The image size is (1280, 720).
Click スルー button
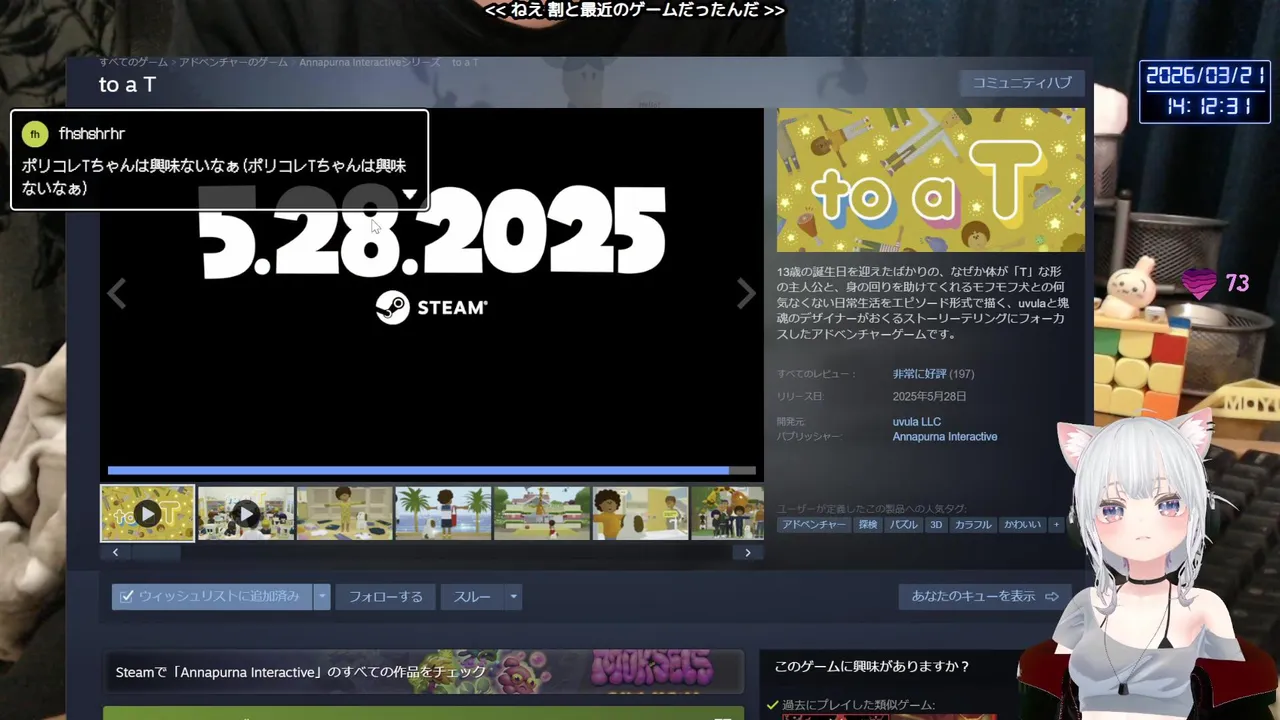coord(472,597)
